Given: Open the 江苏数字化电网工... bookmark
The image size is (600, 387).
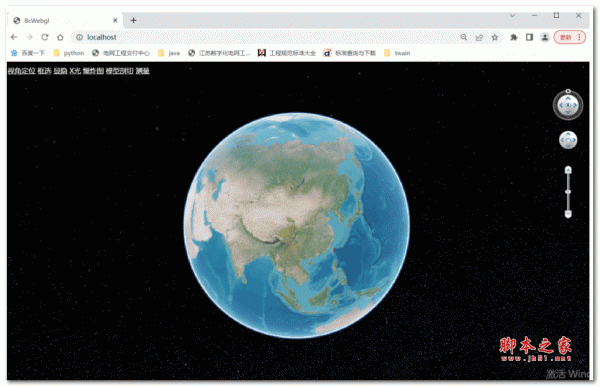Looking at the screenshot, I should click(x=219, y=53).
